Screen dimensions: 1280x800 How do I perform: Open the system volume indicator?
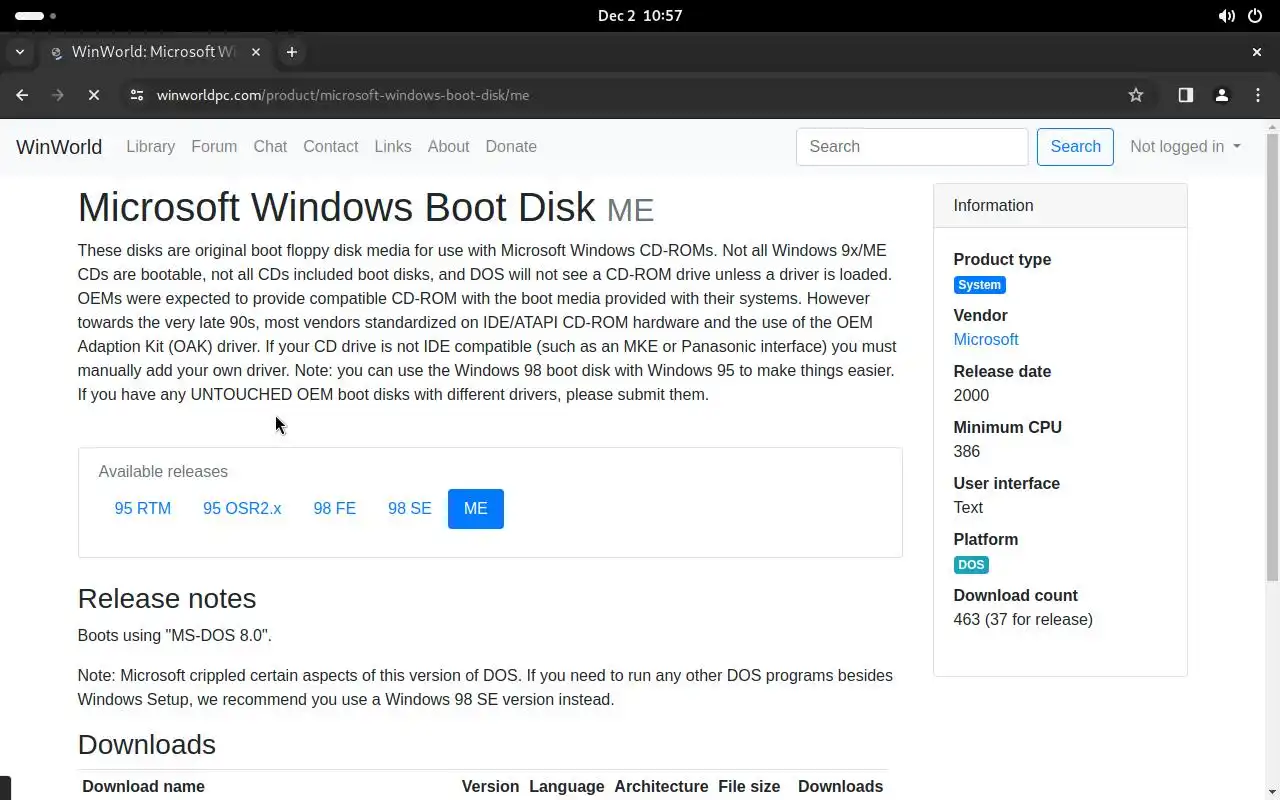point(1226,16)
